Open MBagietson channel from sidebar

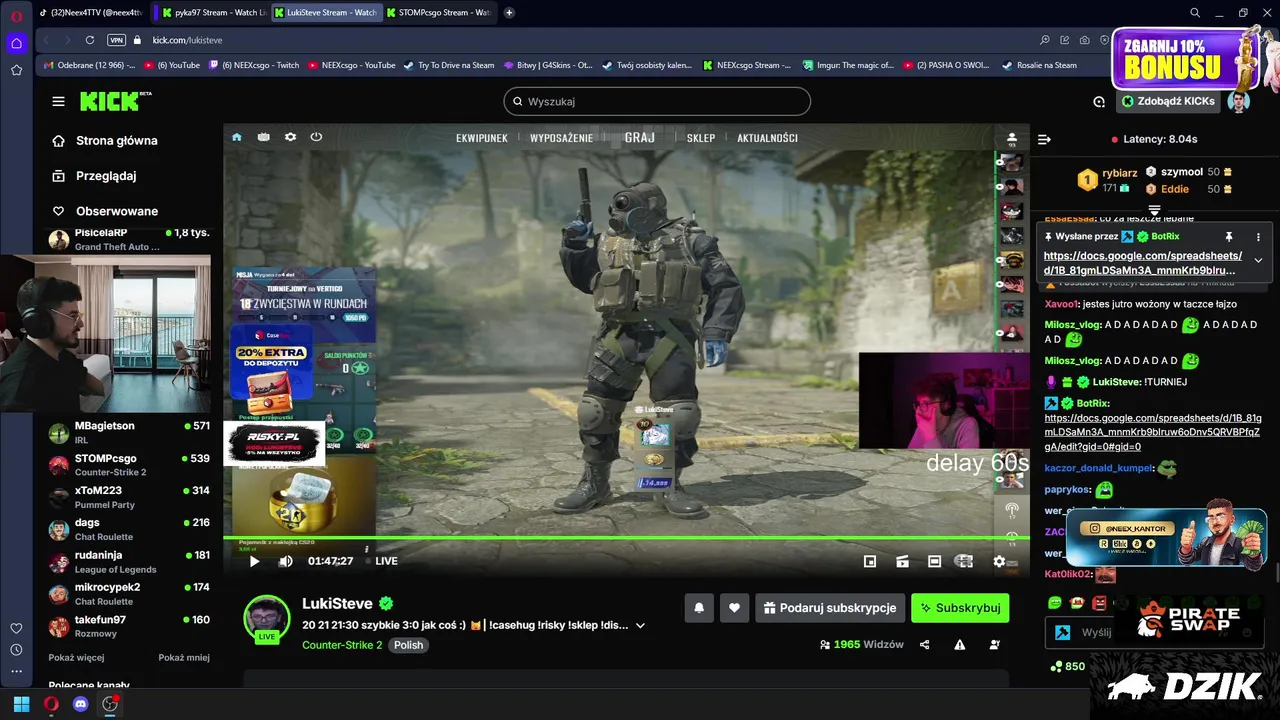[x=129, y=432]
